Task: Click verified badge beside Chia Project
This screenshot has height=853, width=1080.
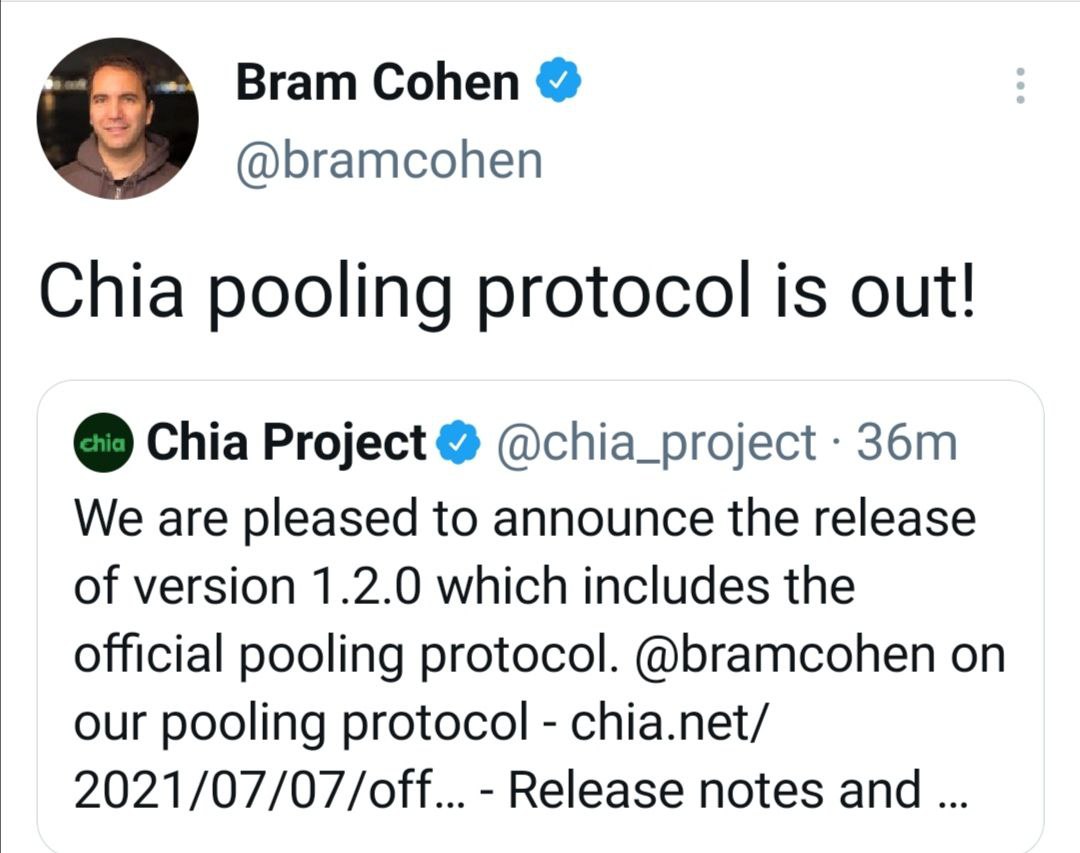Action: click(x=461, y=443)
